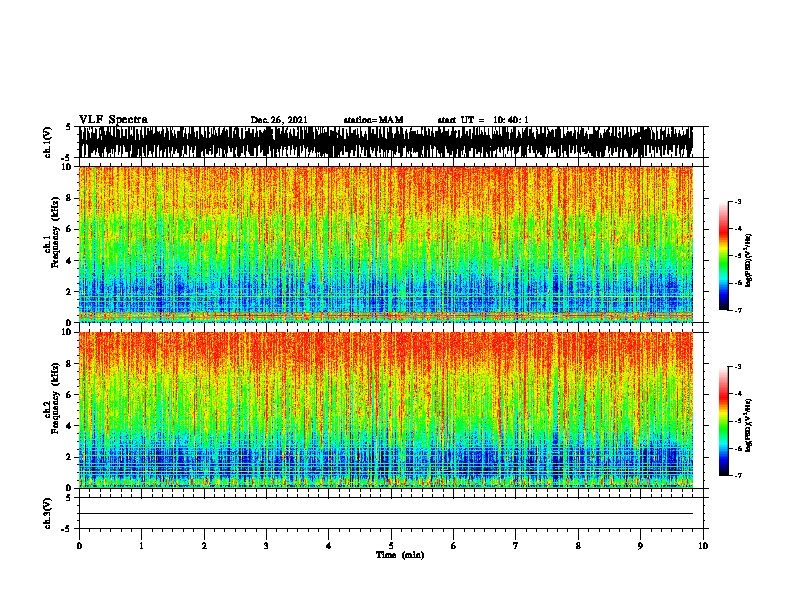This screenshot has height=612, width=792.
Task: Click the ch.1 color scale 'log(PSD)' unit label
Action: coord(749,260)
